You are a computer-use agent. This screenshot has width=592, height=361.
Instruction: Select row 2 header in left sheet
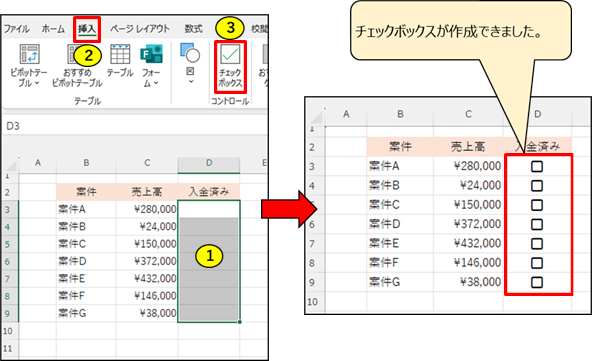point(8,193)
